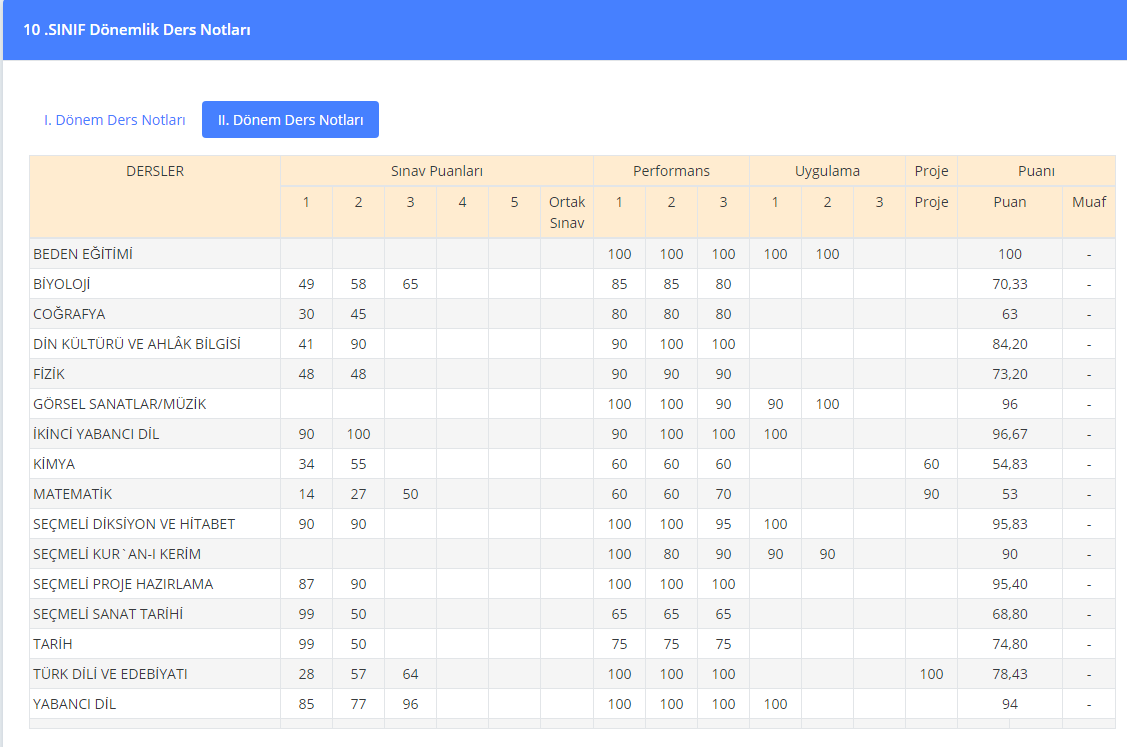Select the GÖRSEL SANATLAR/MÜZİK row label

(x=119, y=404)
